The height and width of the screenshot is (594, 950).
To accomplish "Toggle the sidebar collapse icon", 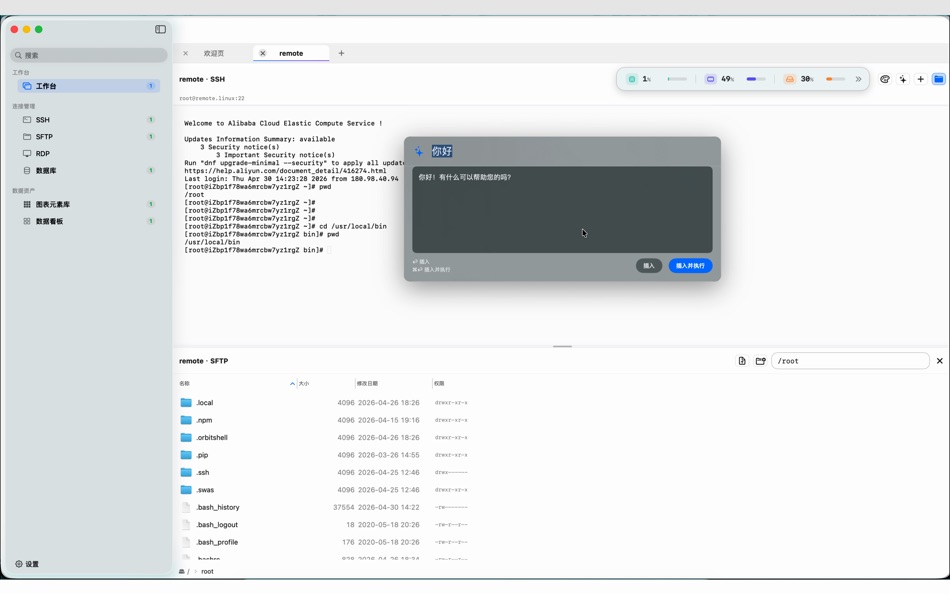I will (x=161, y=29).
